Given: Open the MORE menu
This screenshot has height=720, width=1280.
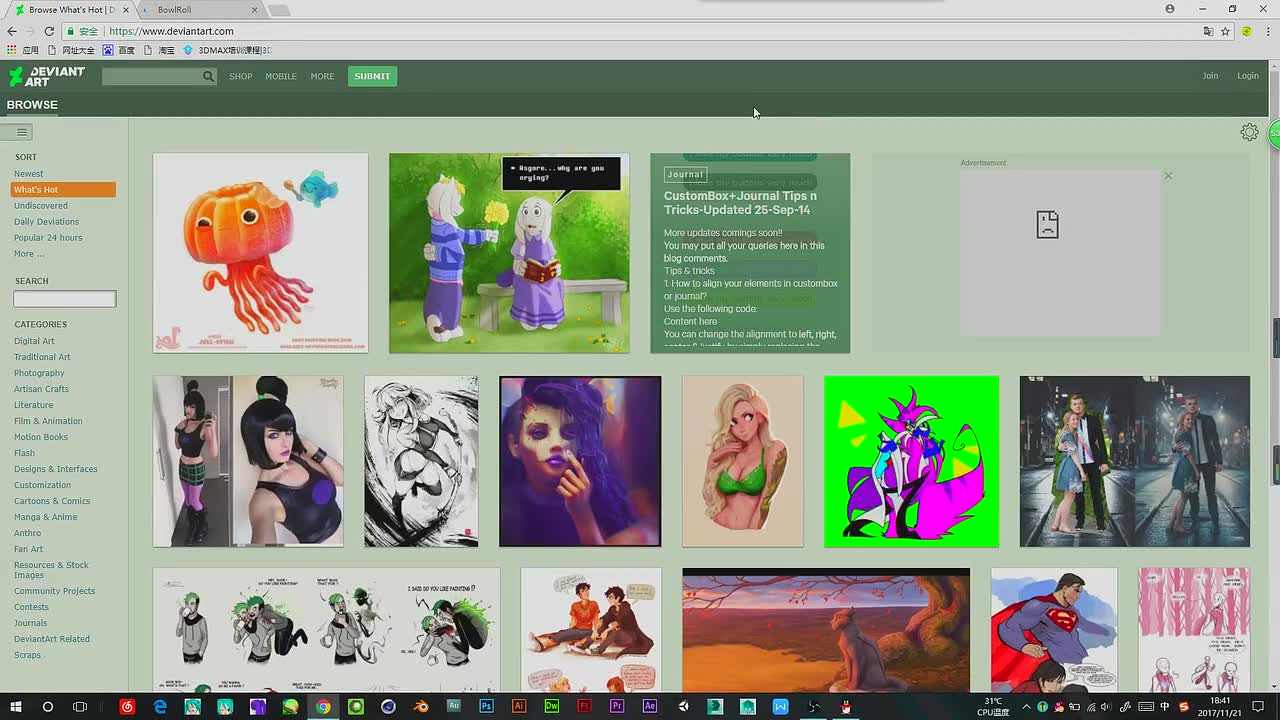Looking at the screenshot, I should coord(322,76).
